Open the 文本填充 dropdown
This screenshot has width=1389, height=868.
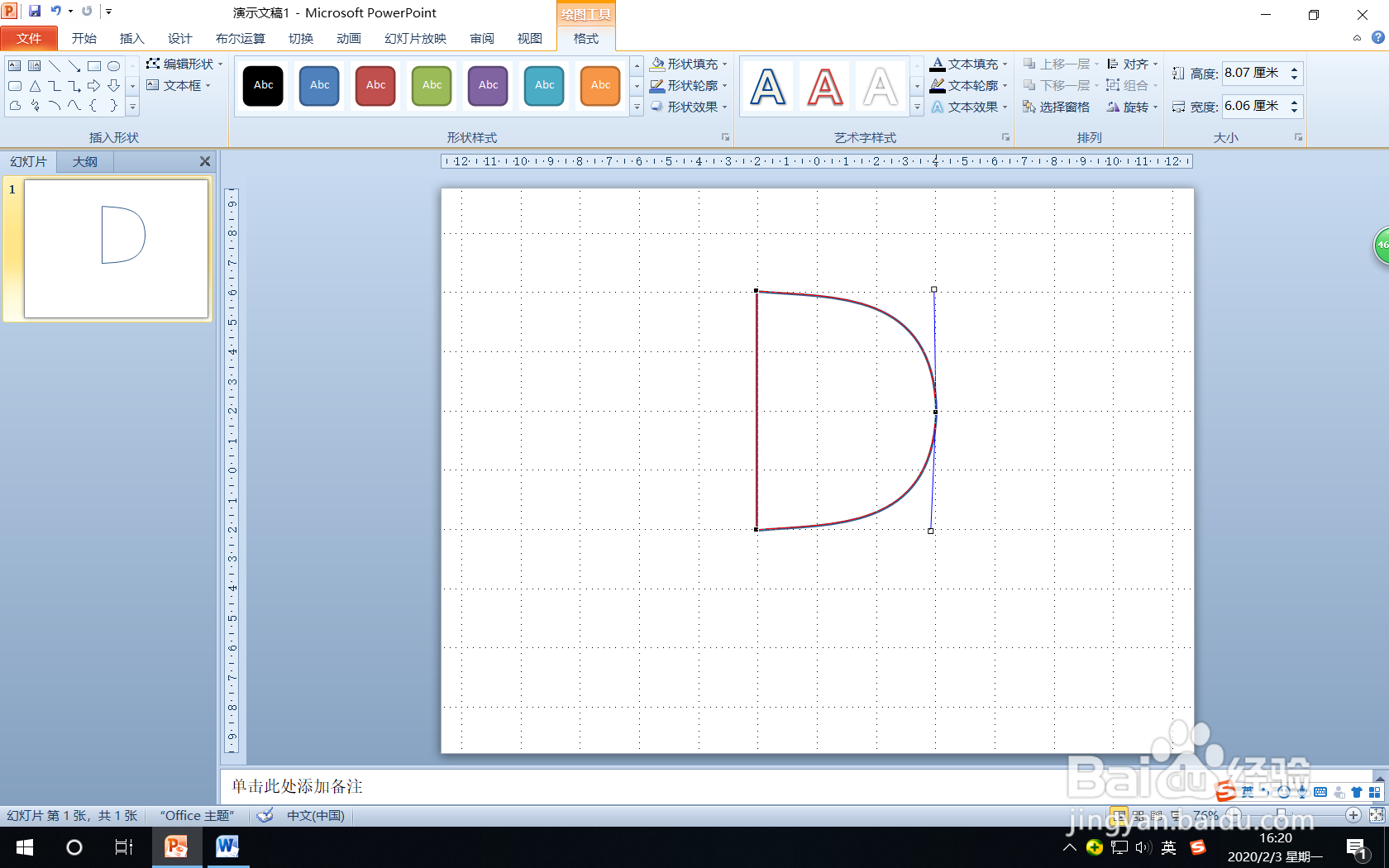click(969, 64)
